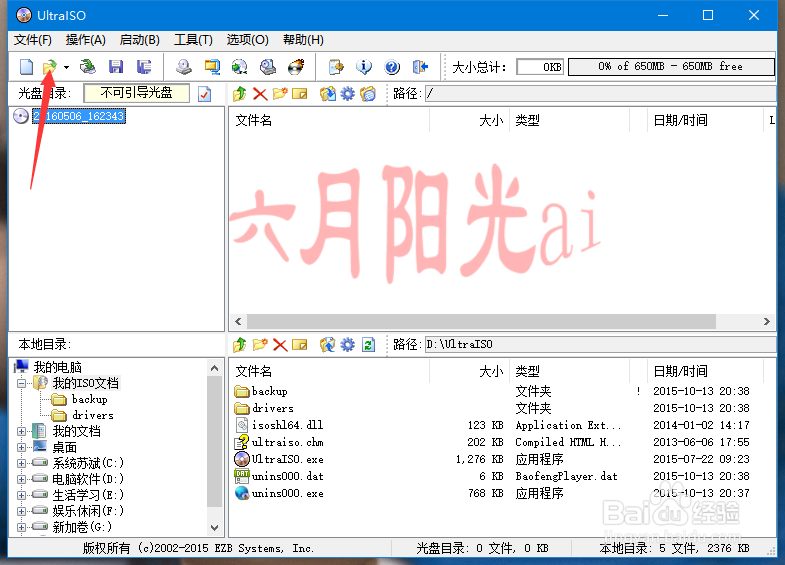Sort local file list by 类型 column header
Image resolution: width=785 pixels, height=565 pixels.
click(x=569, y=371)
